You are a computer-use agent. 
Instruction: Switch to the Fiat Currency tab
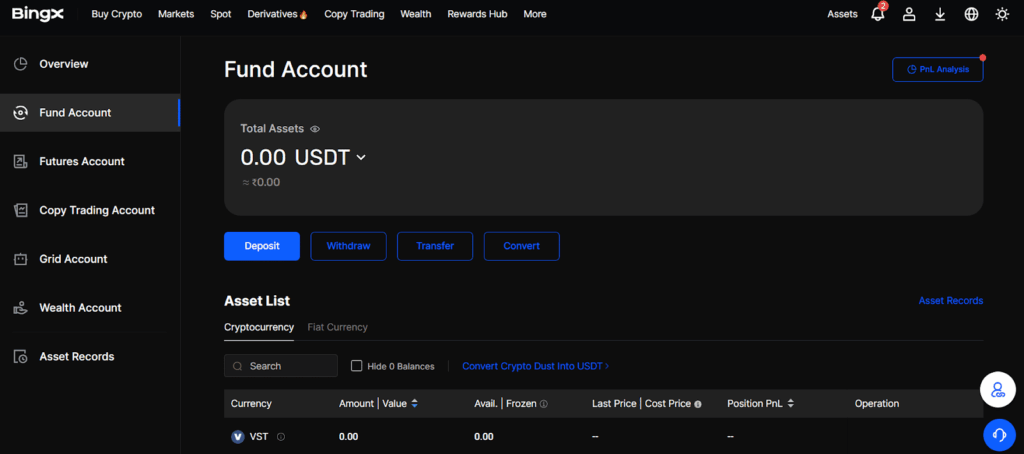[x=337, y=327]
